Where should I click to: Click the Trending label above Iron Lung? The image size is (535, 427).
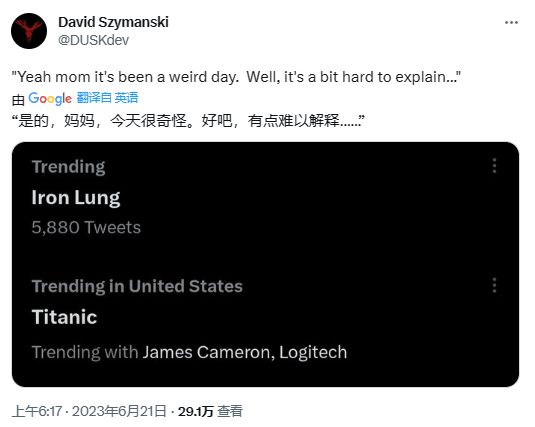coord(69,167)
